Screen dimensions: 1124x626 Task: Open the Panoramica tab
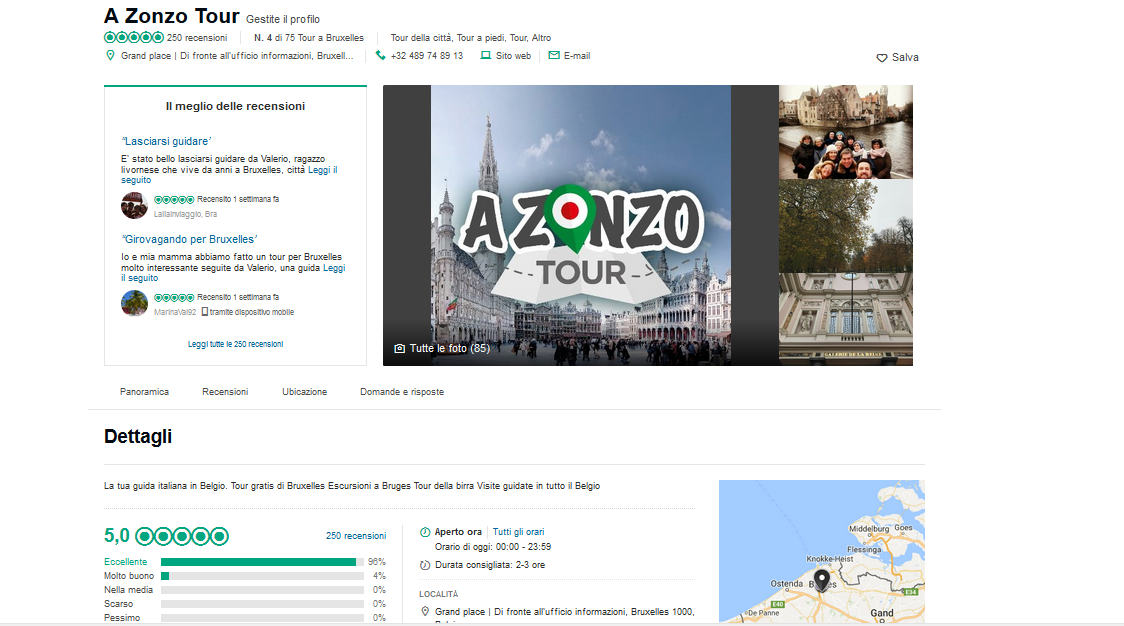tap(144, 392)
